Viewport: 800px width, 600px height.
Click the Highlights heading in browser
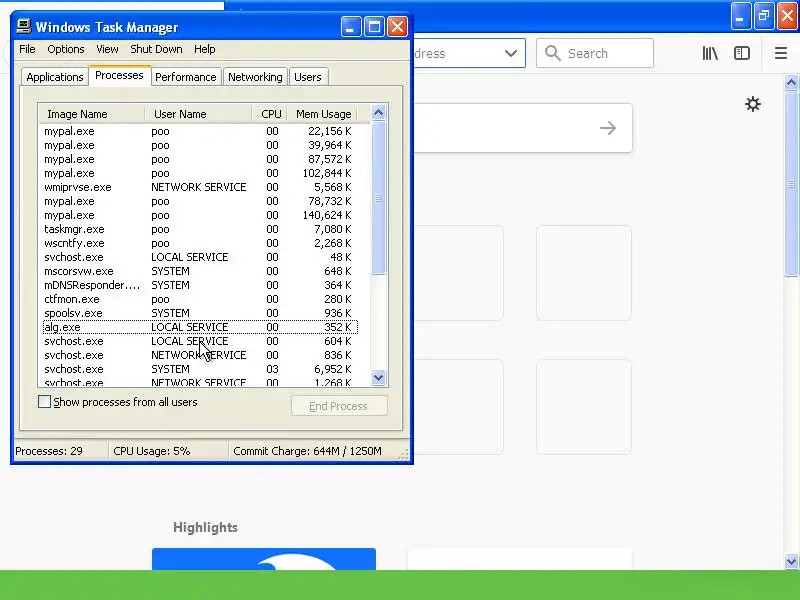pos(205,527)
